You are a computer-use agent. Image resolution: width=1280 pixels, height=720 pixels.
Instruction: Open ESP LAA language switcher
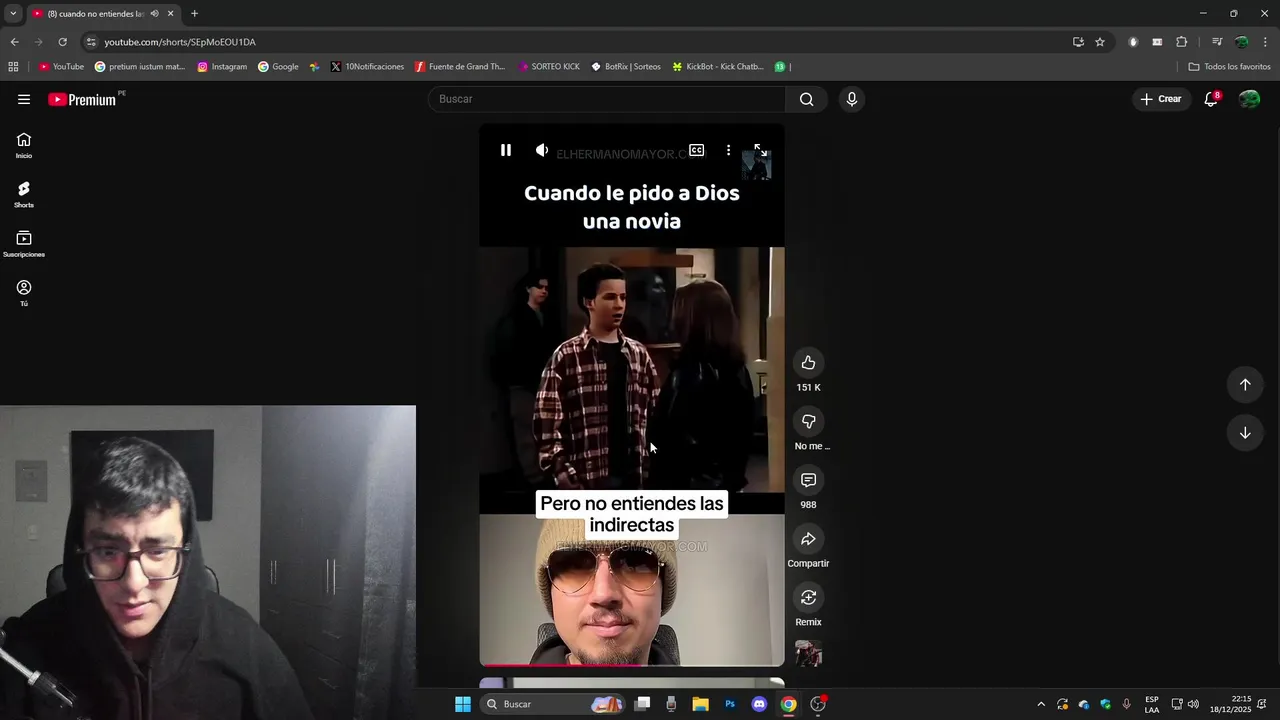pos(1152,704)
